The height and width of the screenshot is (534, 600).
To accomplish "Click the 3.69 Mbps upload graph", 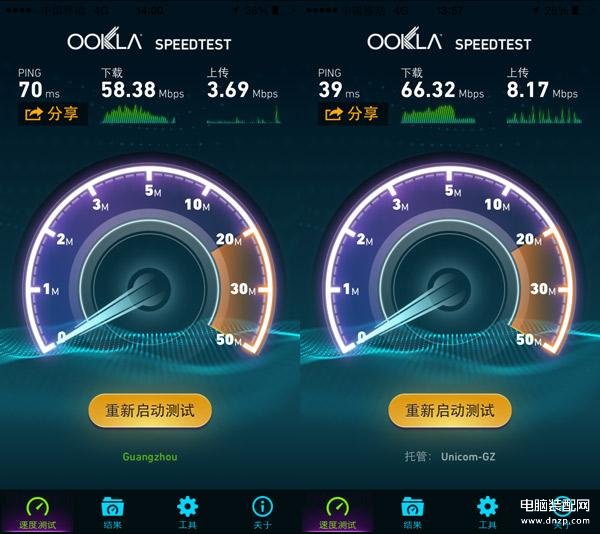I will (243, 115).
